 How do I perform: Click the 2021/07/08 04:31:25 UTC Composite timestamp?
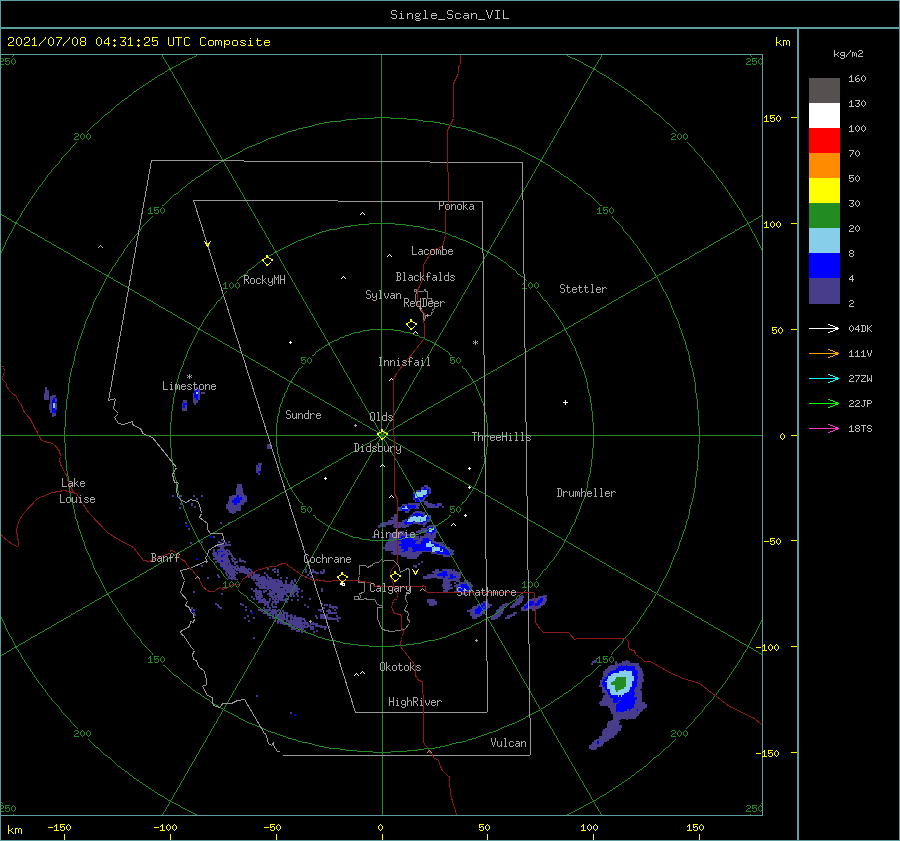[x=138, y=42]
